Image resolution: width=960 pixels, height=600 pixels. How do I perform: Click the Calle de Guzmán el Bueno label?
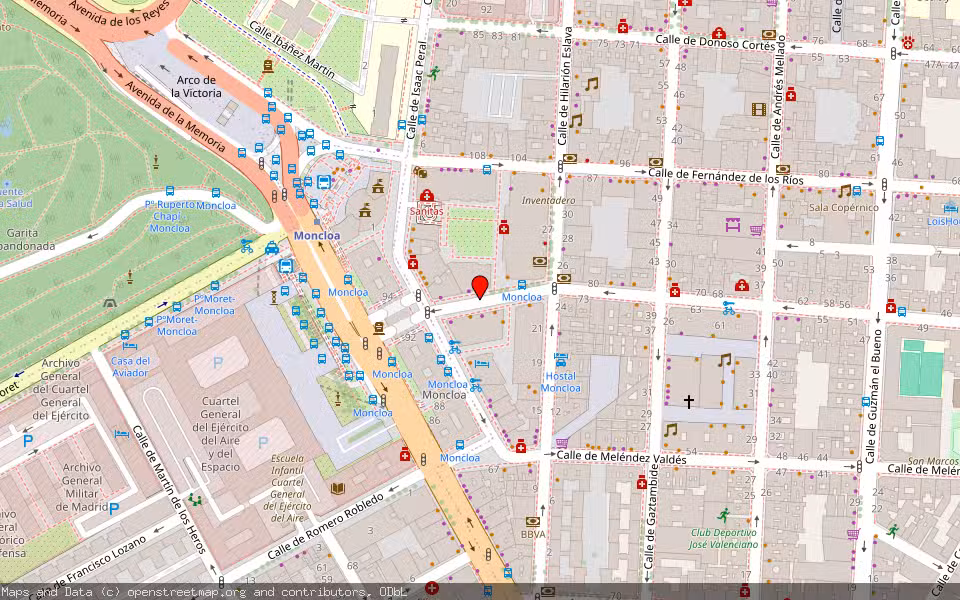point(874,396)
